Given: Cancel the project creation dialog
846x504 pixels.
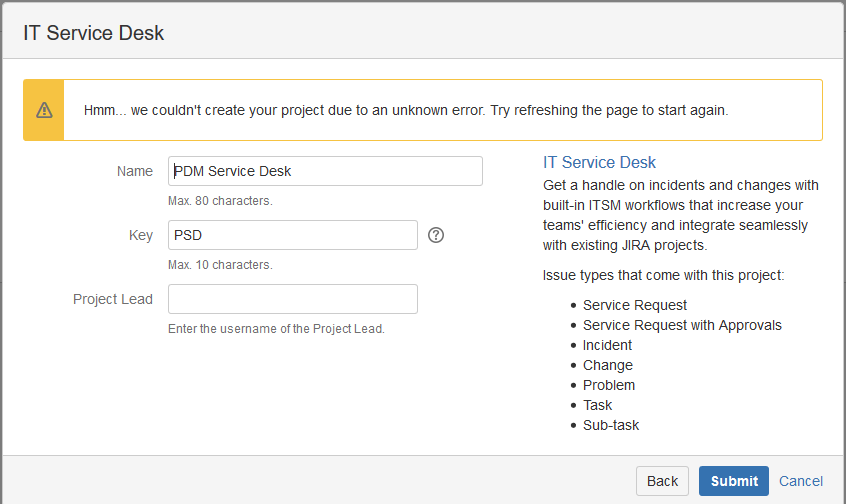Looking at the screenshot, I should click(x=801, y=481).
